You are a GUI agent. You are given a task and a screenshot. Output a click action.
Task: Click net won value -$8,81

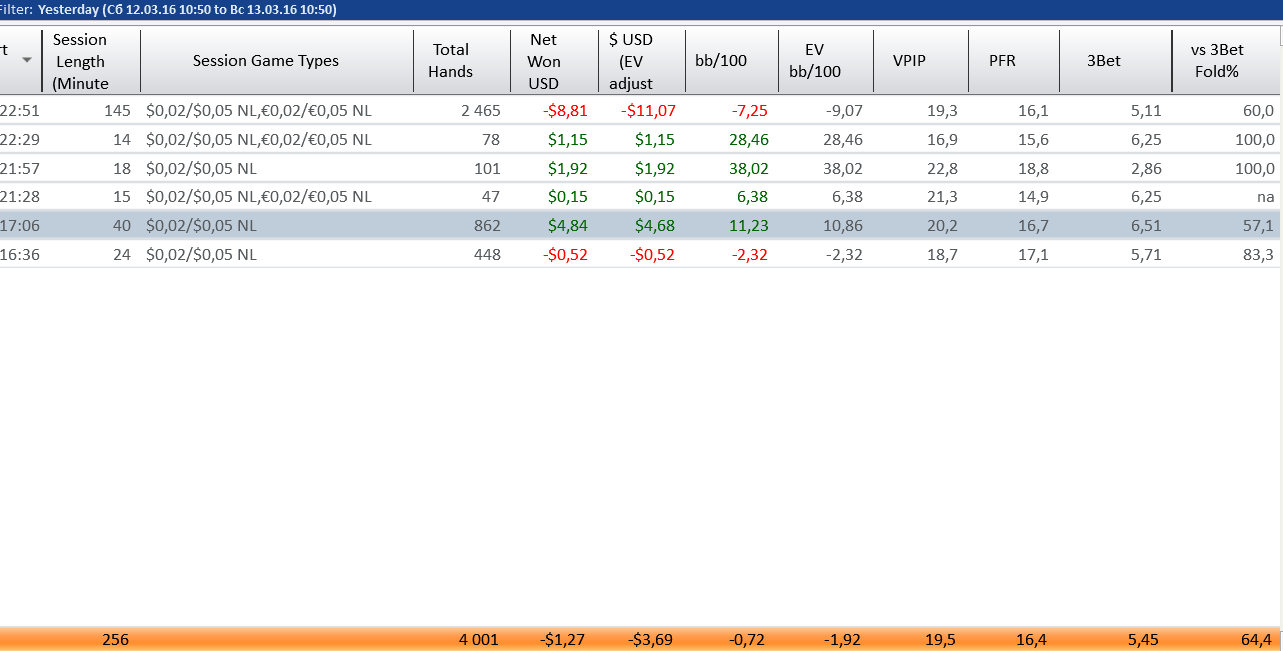pyautogui.click(x=565, y=111)
